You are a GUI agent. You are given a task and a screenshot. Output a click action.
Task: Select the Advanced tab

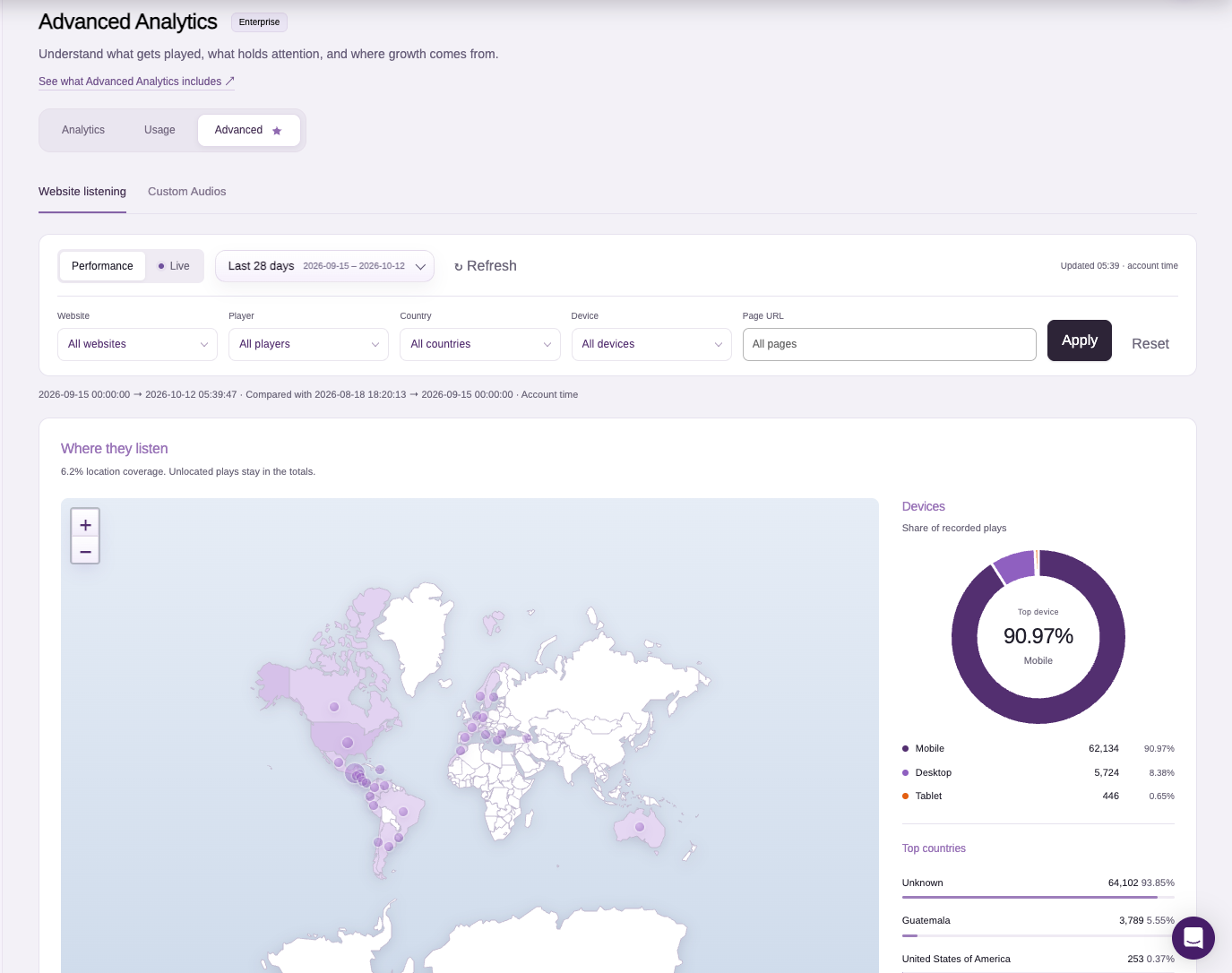coord(248,130)
